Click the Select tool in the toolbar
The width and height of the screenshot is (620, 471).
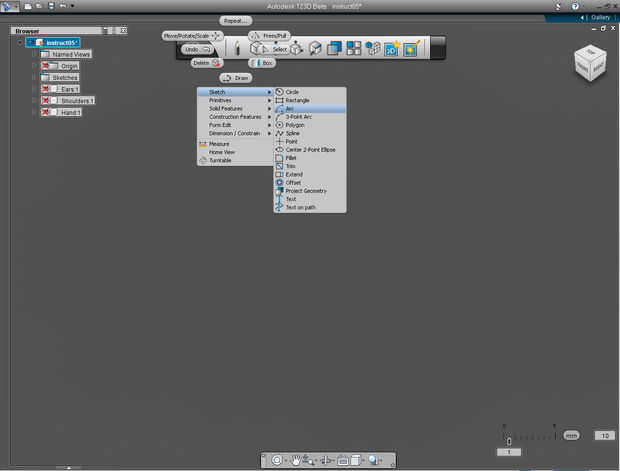pyautogui.click(x=277, y=49)
